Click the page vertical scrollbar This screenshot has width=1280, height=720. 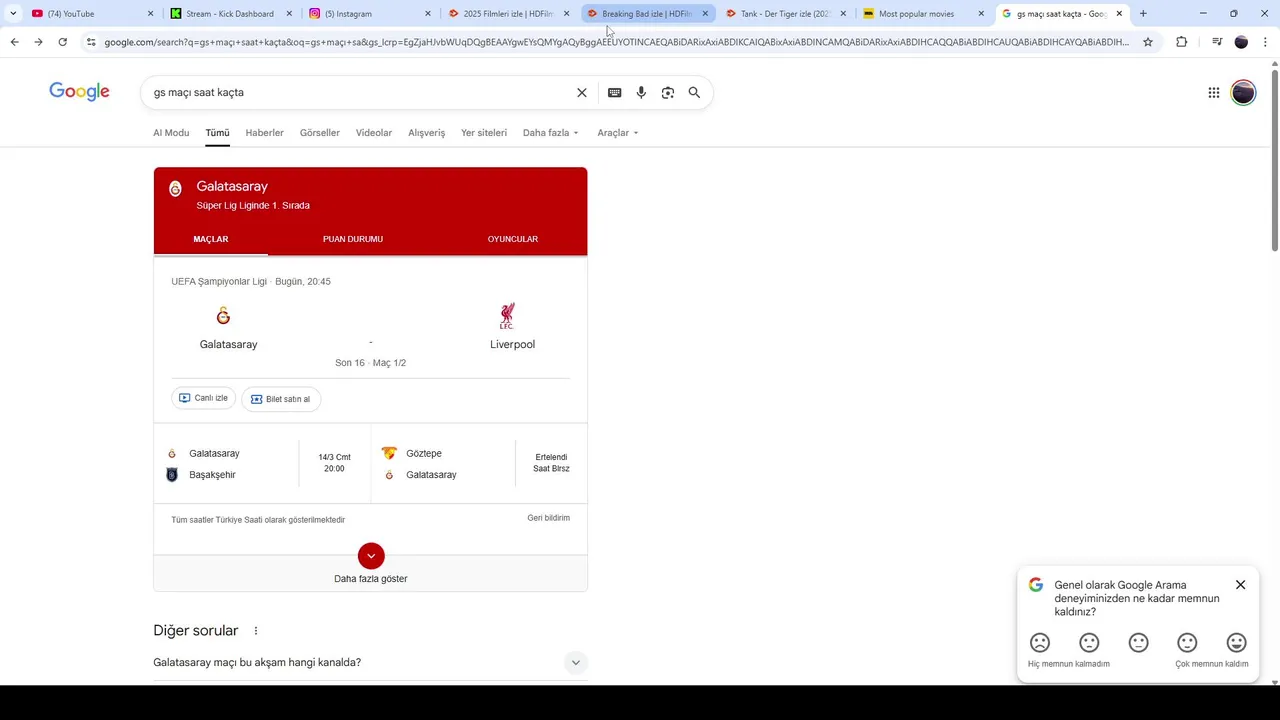click(x=1274, y=160)
